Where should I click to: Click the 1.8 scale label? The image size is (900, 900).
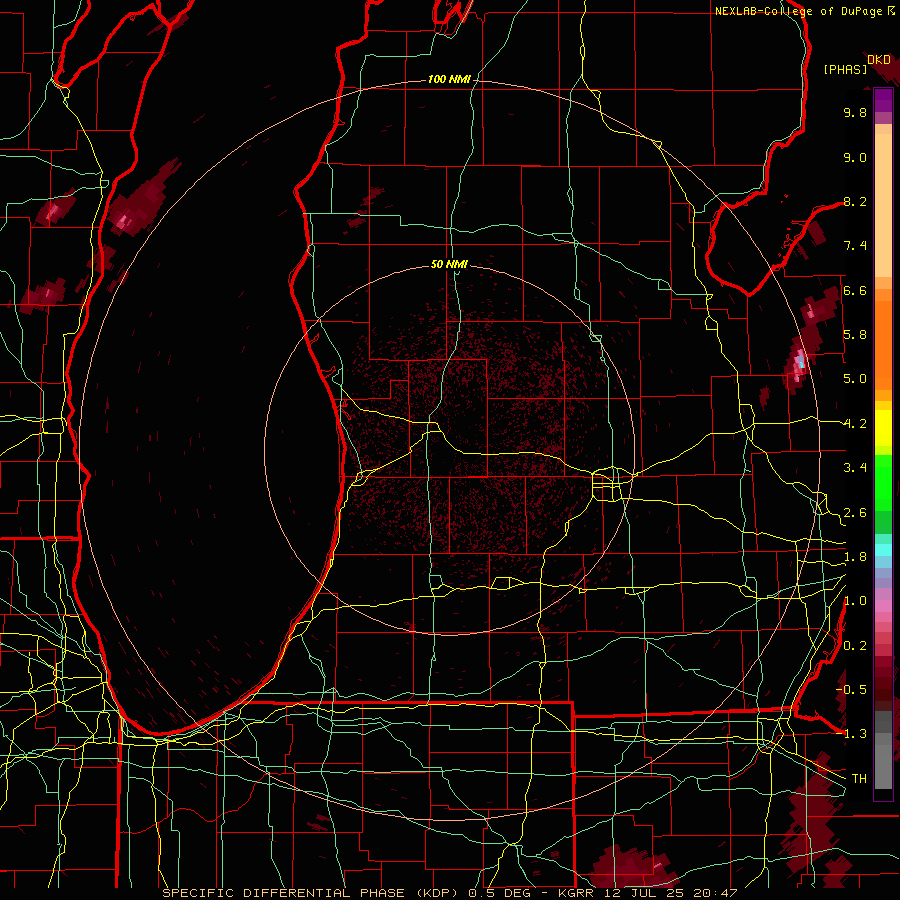point(855,557)
